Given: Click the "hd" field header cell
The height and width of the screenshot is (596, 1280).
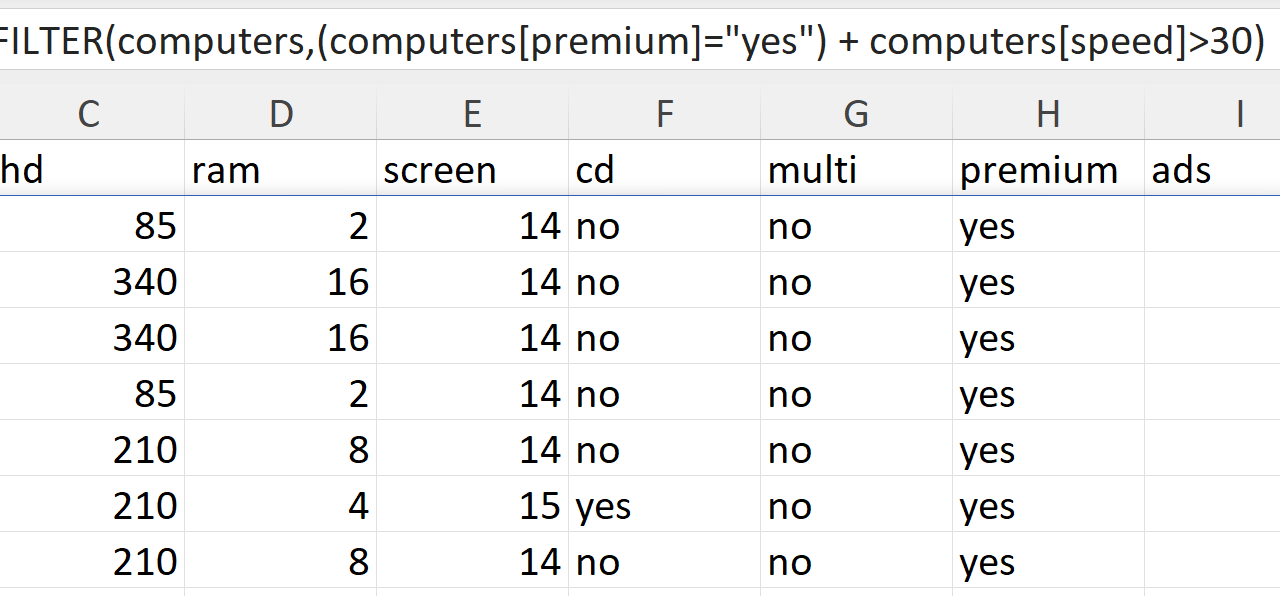Looking at the screenshot, I should (89, 171).
